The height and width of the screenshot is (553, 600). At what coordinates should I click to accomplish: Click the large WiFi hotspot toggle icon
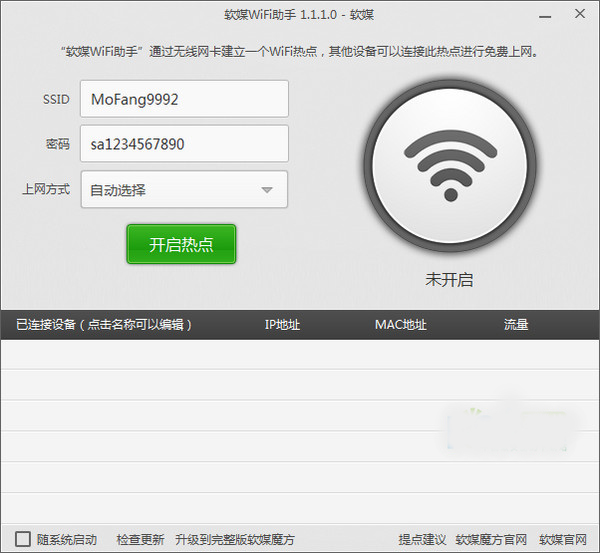[450, 165]
